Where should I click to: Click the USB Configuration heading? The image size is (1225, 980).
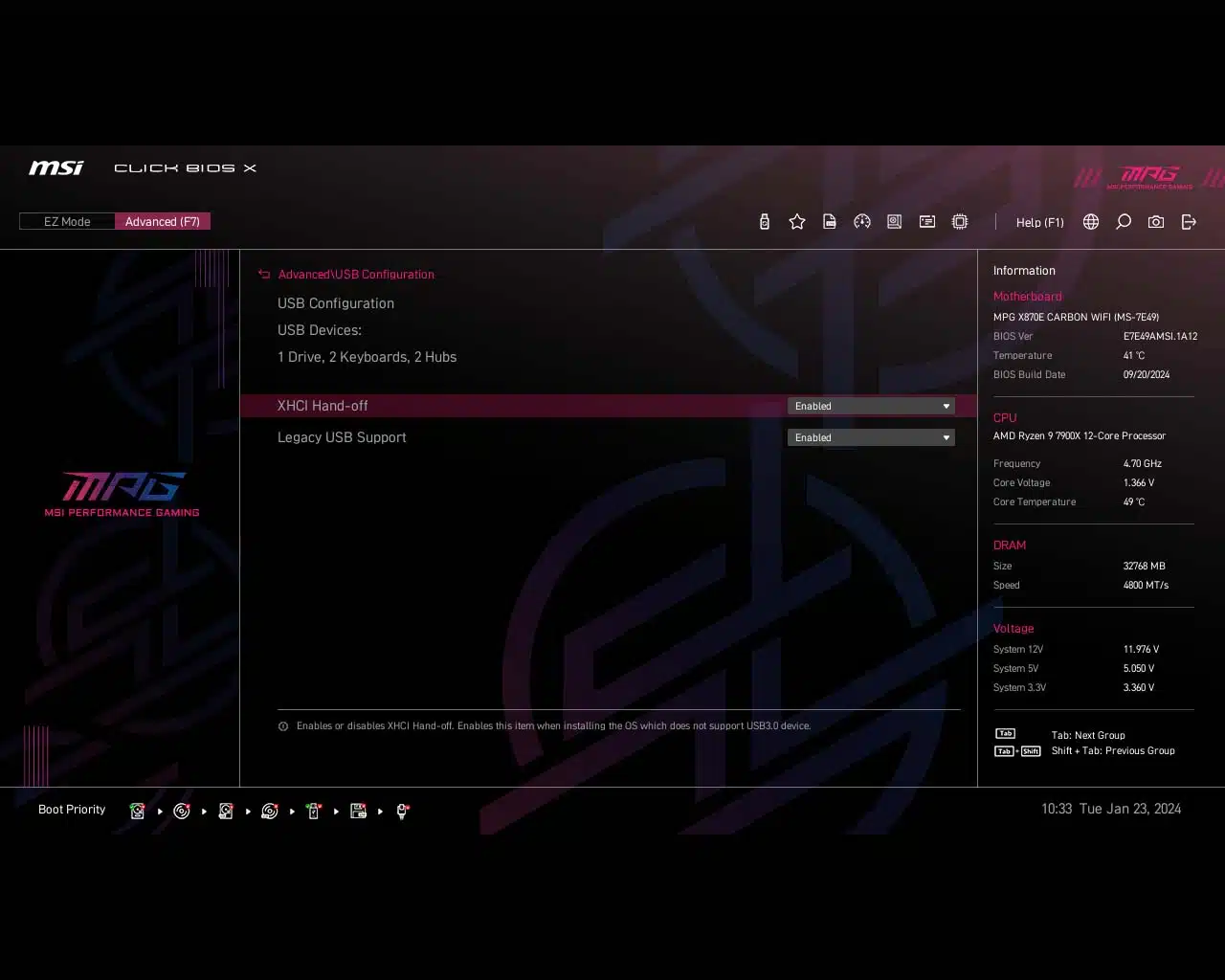tap(336, 303)
